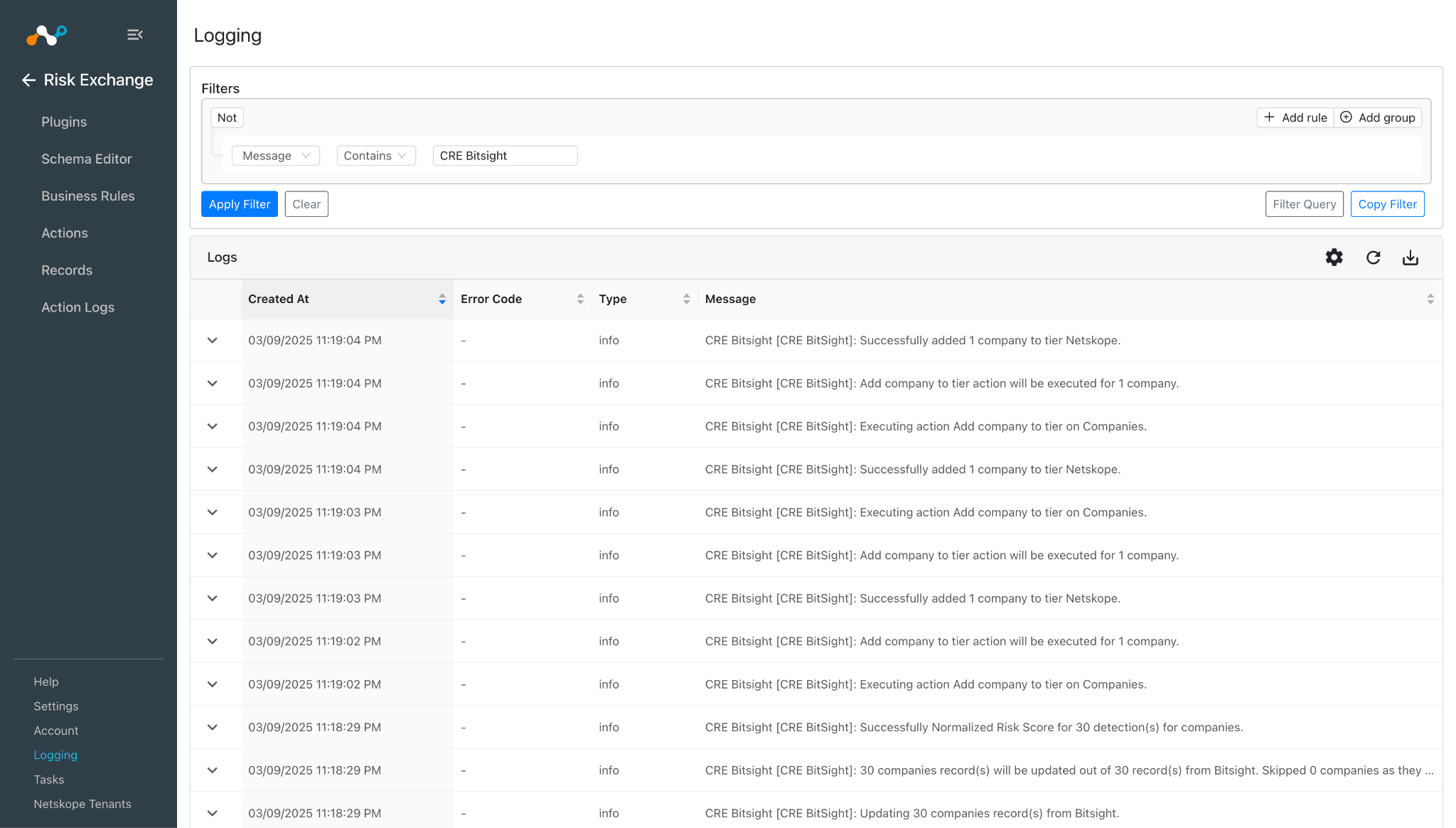
Task: Go to Business Rules page
Action: [x=88, y=196]
